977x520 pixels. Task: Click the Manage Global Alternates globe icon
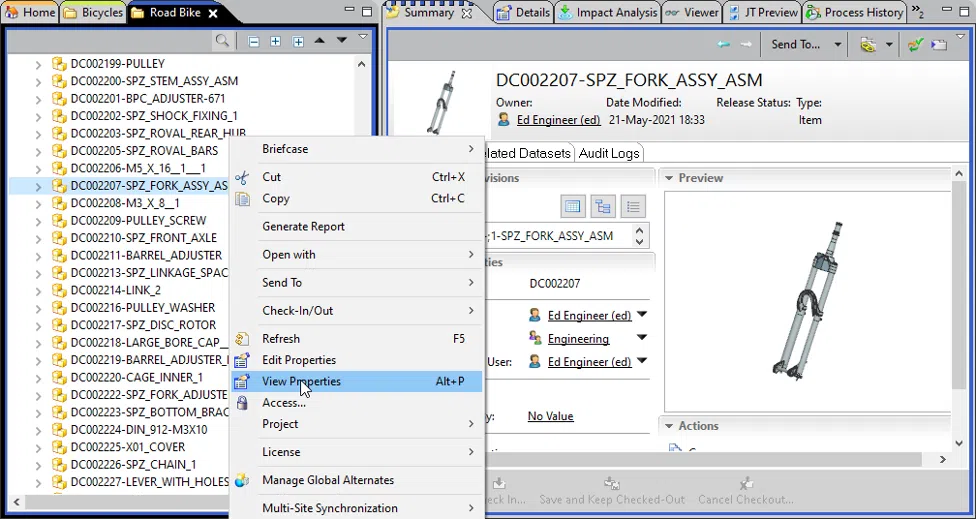tap(242, 480)
